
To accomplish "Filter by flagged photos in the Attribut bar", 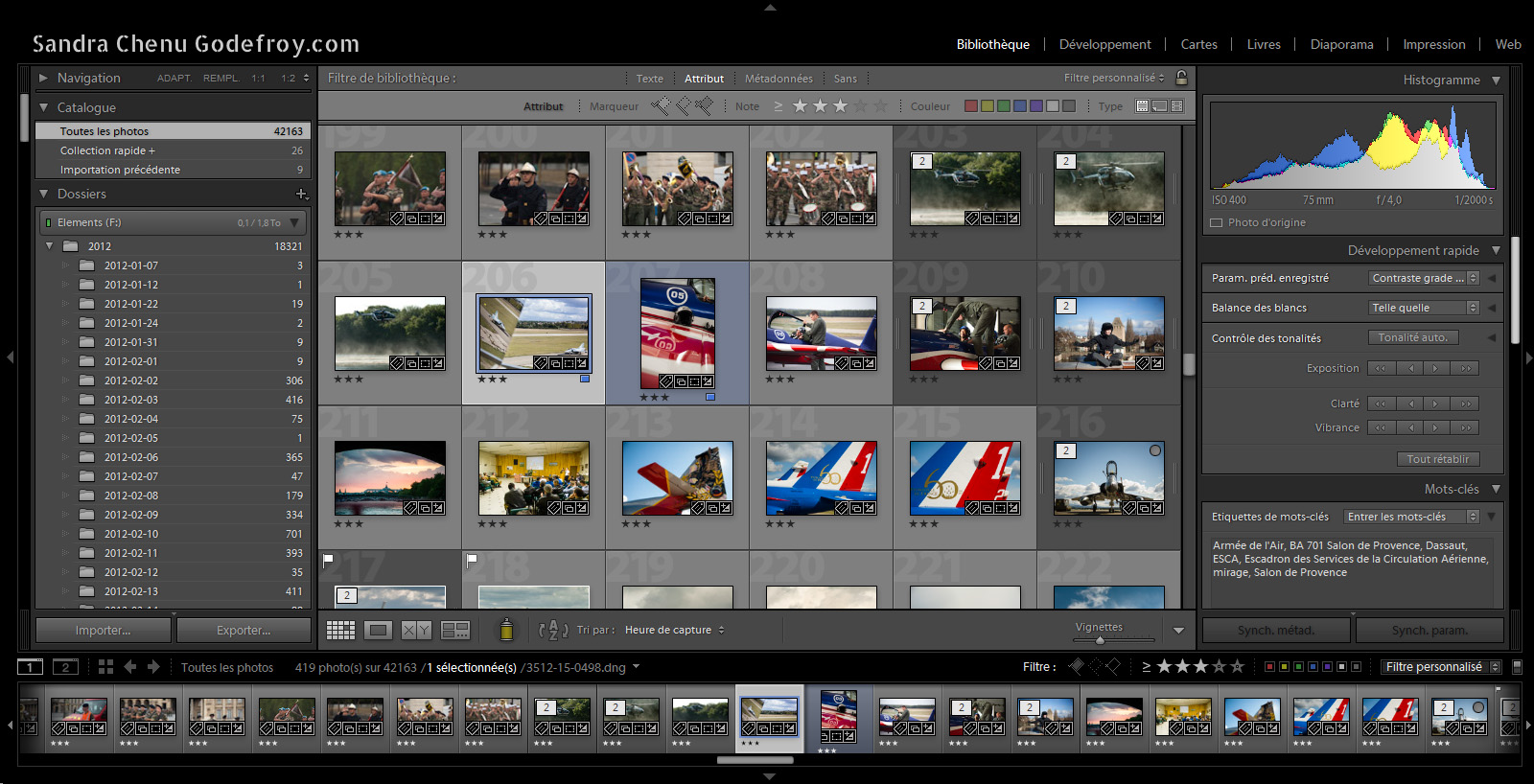I will (x=662, y=105).
